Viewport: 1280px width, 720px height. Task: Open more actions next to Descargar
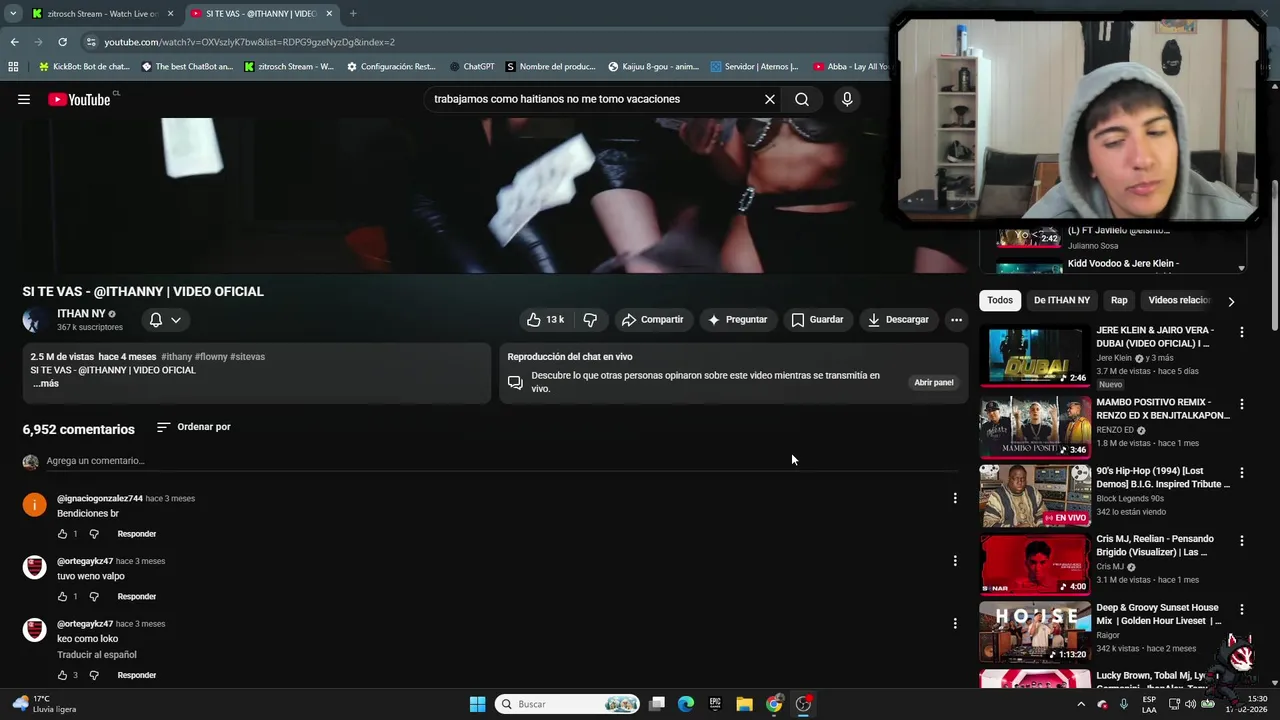pyautogui.click(x=956, y=320)
